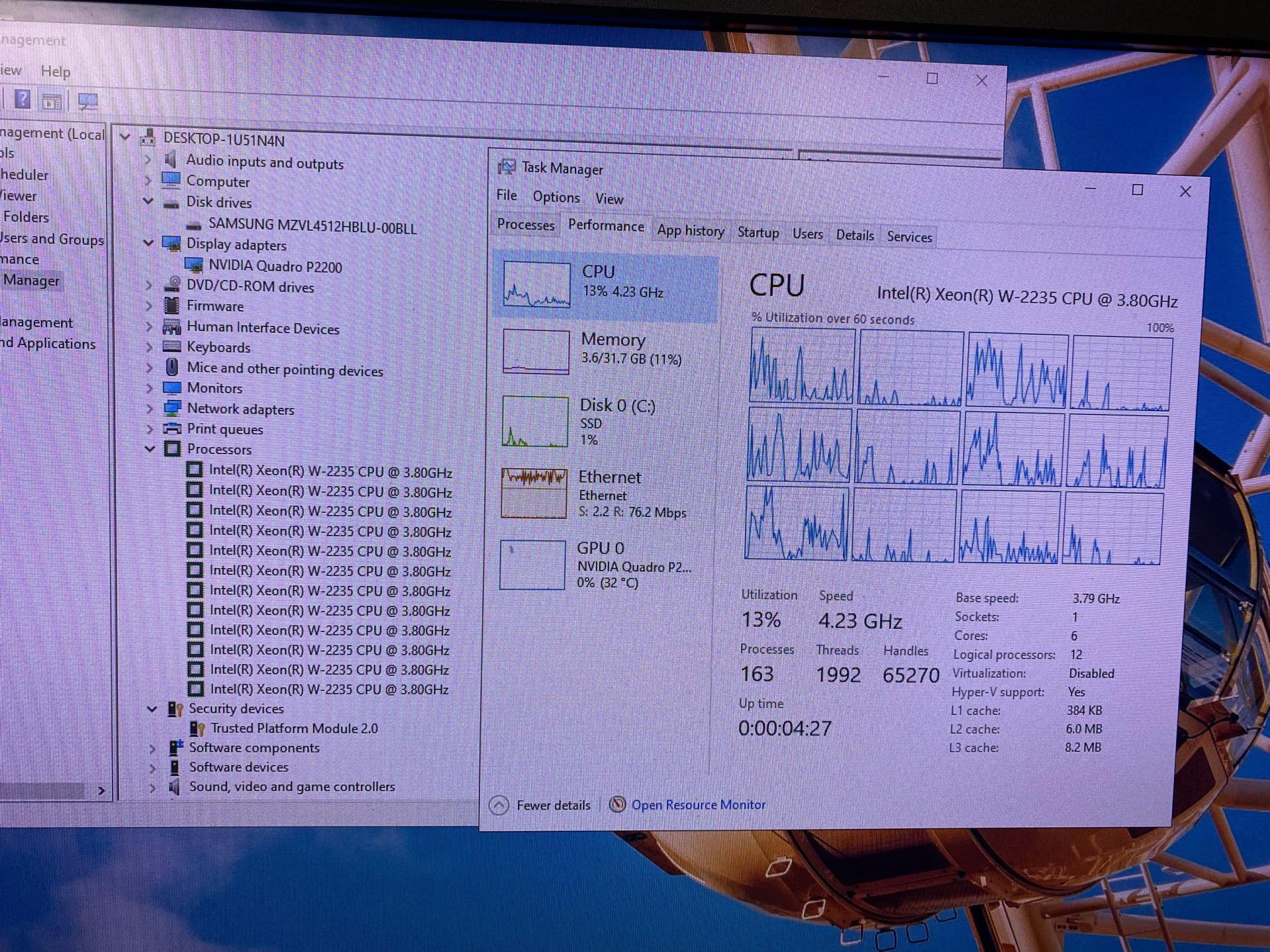
Task: Select the Trusted Platform Module 2.0 icon
Action: click(x=197, y=728)
